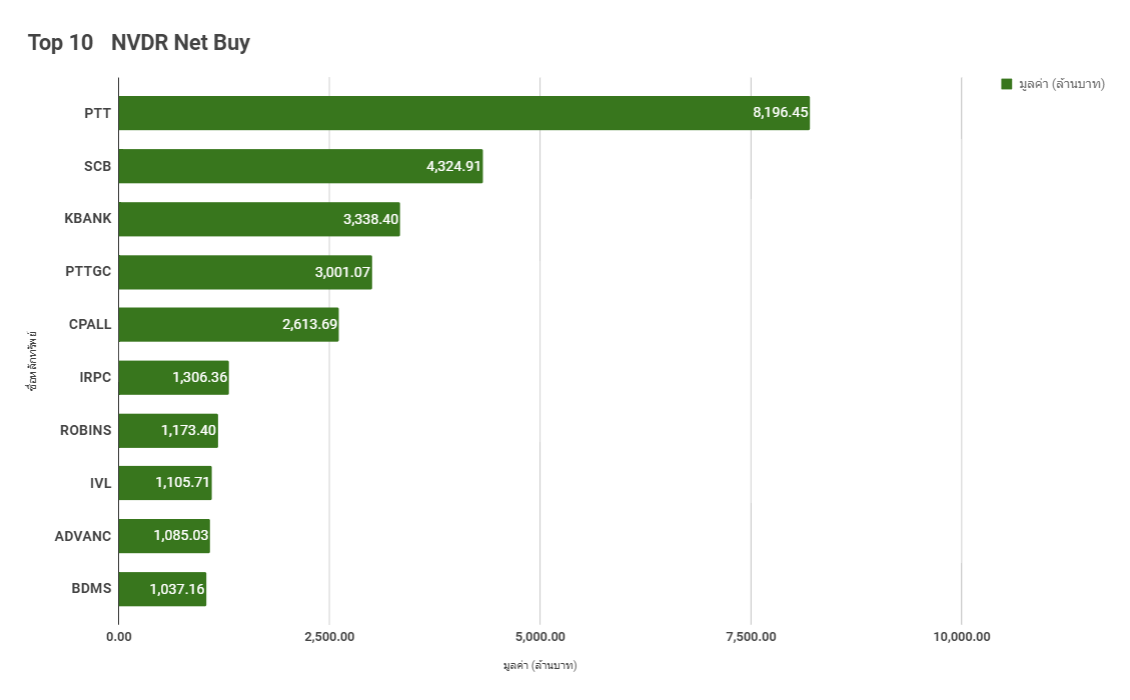Select the KBANK bar
This screenshot has height=700, width=1130.
(259, 219)
